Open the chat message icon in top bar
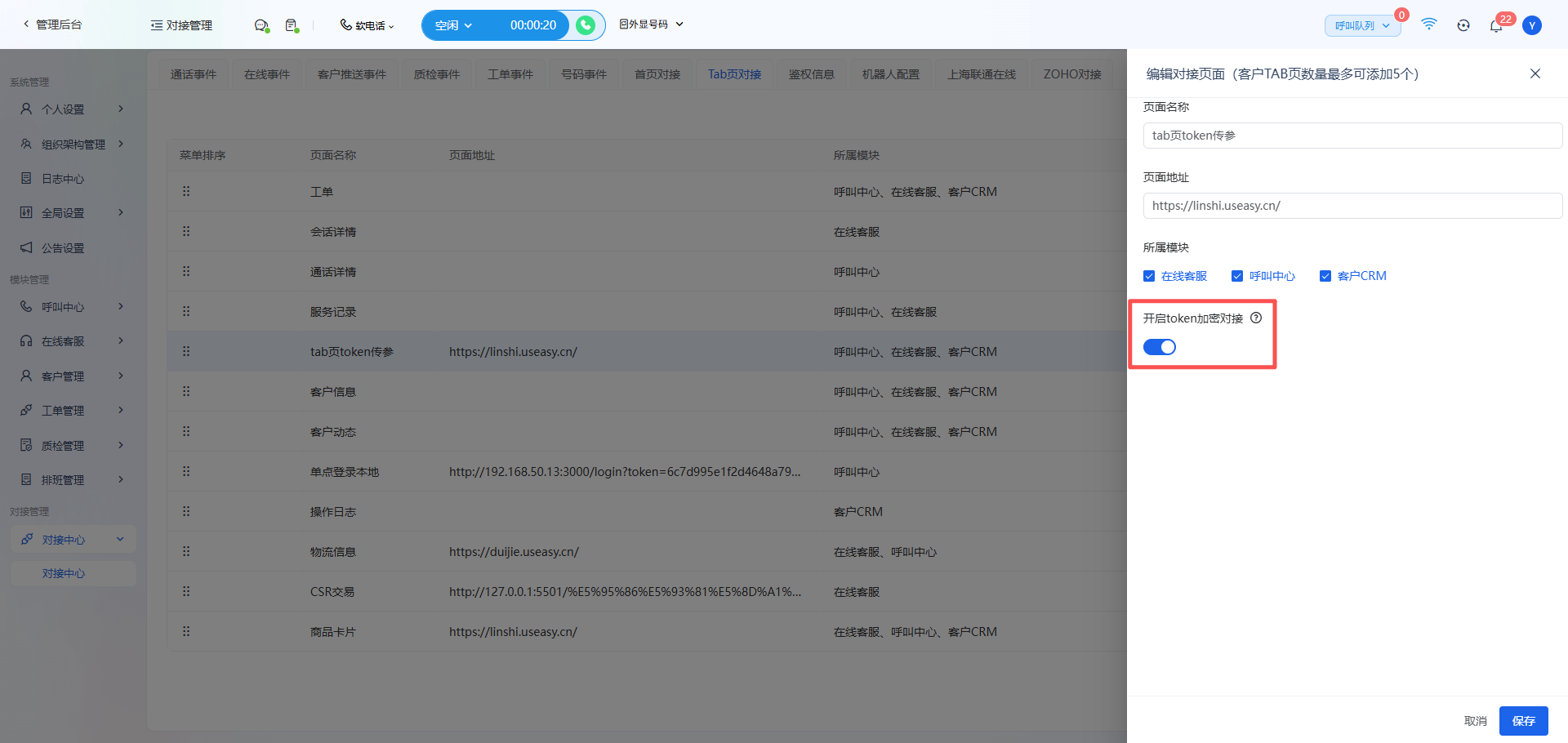This screenshot has height=743, width=1568. point(261,25)
